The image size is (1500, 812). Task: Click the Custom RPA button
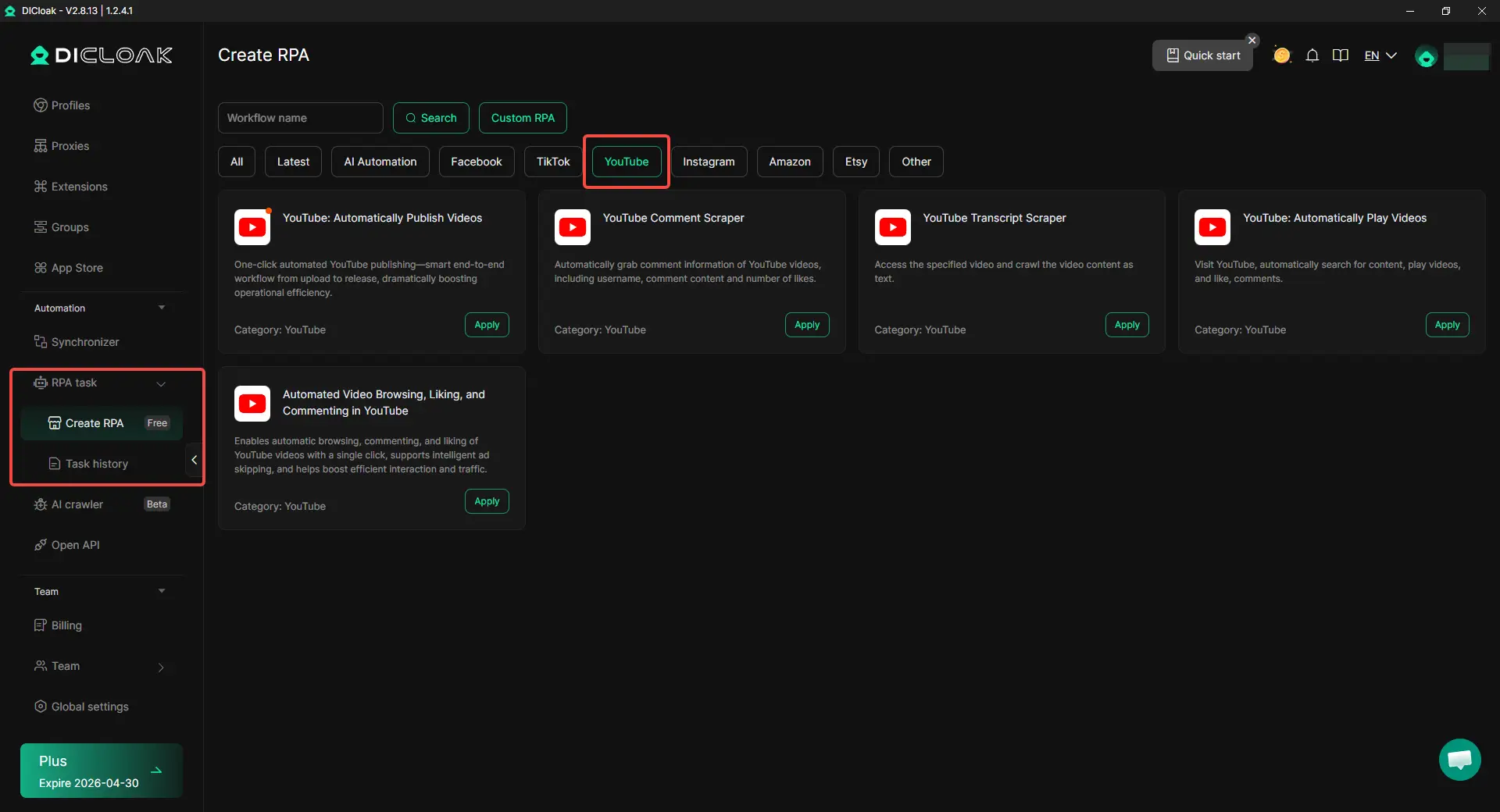click(x=523, y=118)
